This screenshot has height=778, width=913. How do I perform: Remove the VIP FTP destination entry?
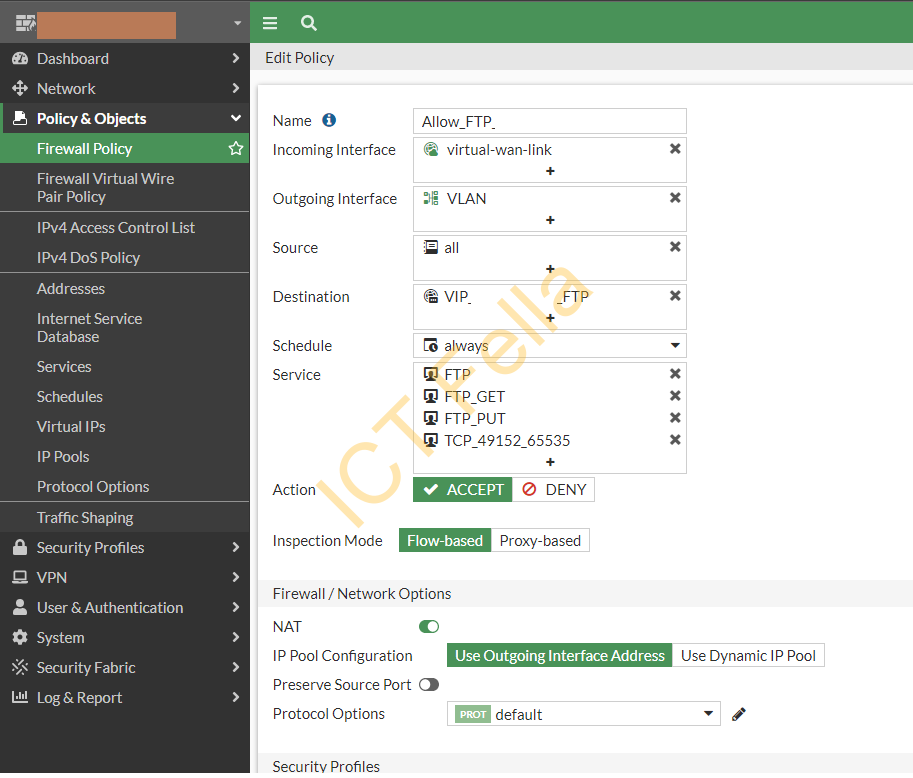[675, 295]
